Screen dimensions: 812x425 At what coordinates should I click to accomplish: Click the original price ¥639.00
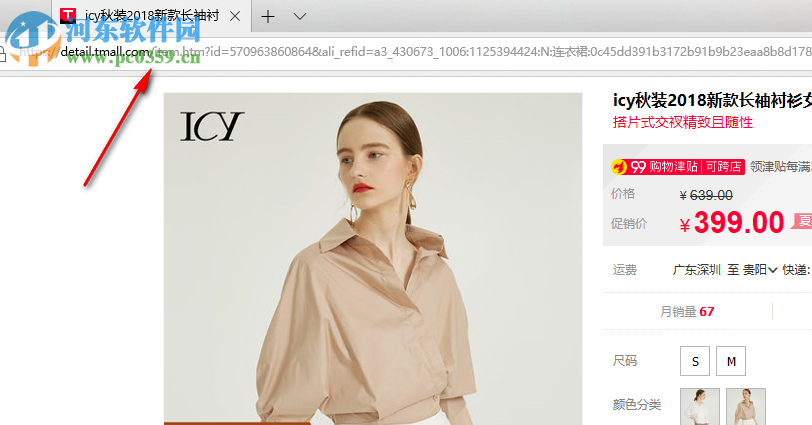point(706,195)
